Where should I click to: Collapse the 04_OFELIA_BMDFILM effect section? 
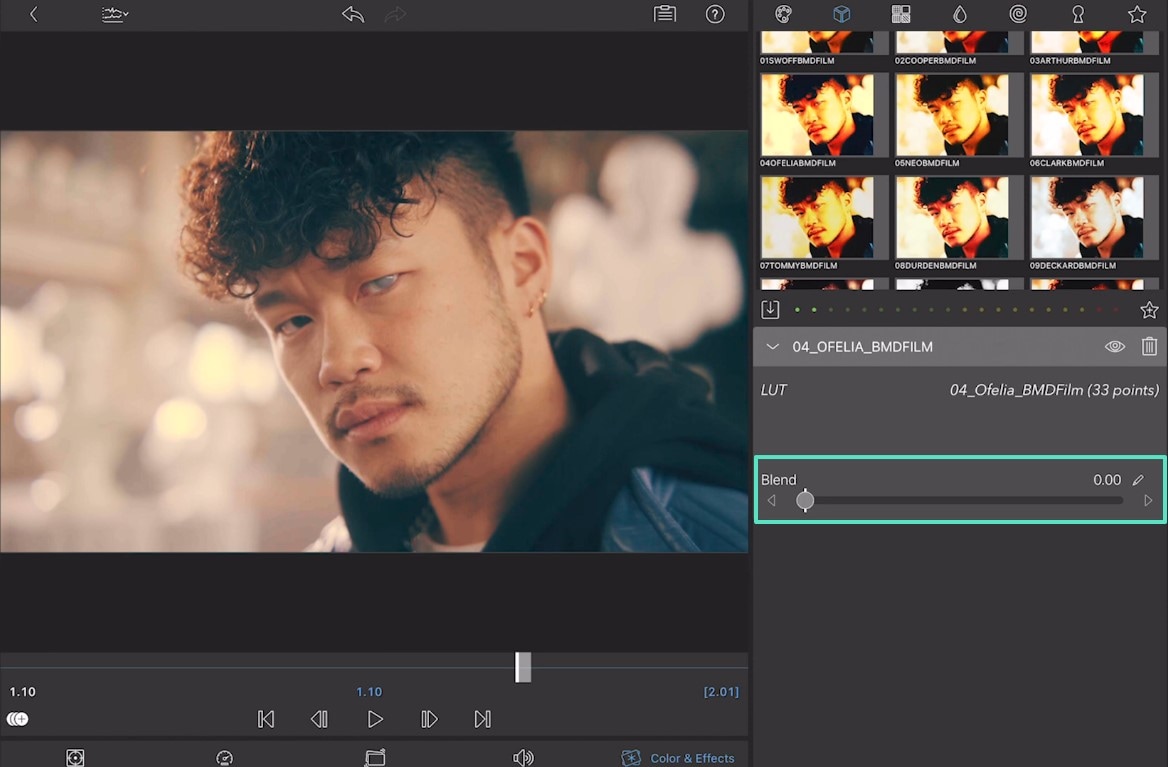(x=772, y=346)
